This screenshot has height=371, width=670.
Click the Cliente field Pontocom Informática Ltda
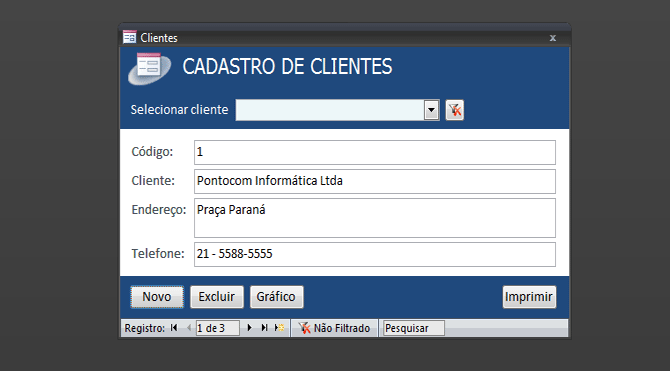point(375,181)
